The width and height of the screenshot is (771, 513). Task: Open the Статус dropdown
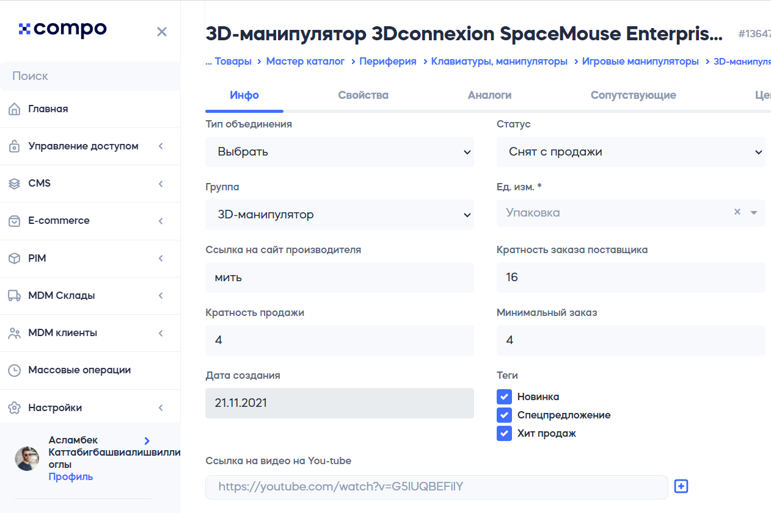click(631, 152)
